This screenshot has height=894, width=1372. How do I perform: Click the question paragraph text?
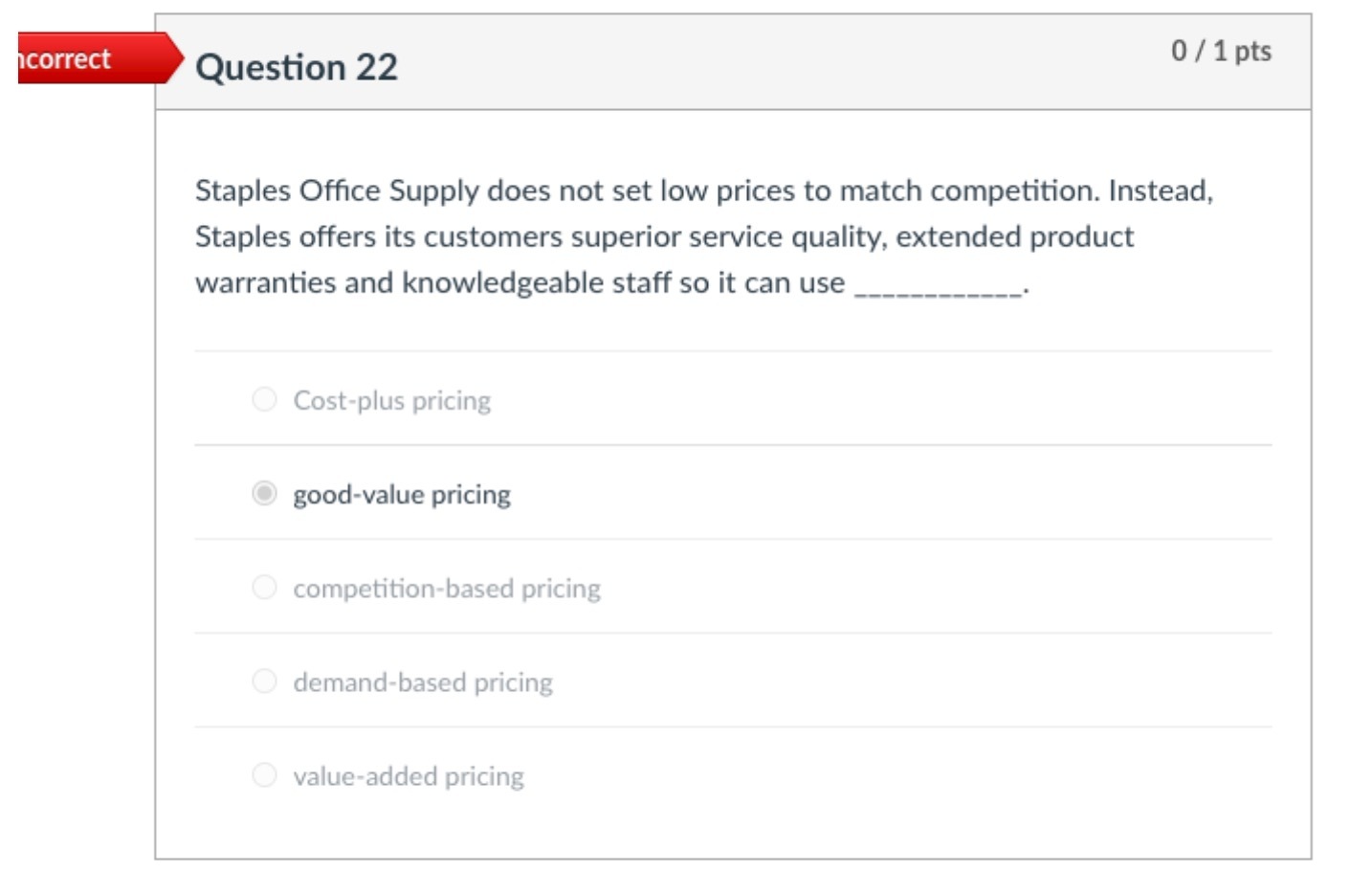tap(670, 236)
